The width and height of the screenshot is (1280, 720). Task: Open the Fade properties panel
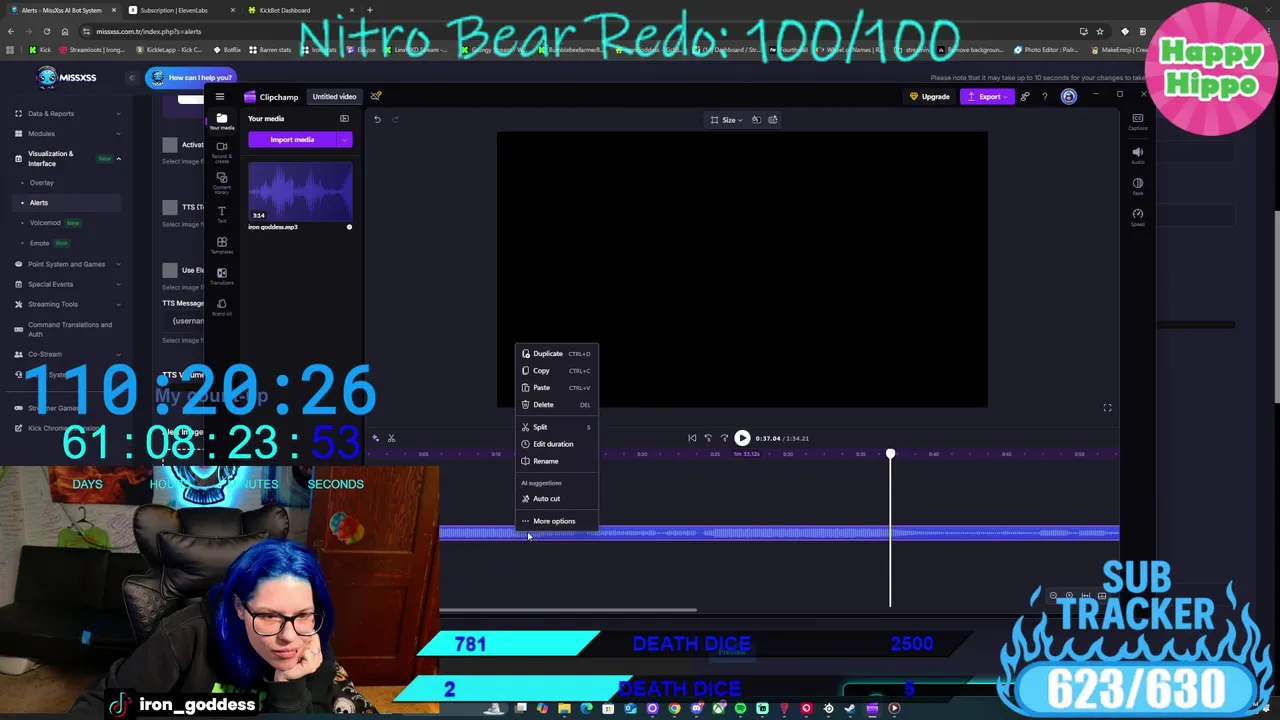[1138, 186]
